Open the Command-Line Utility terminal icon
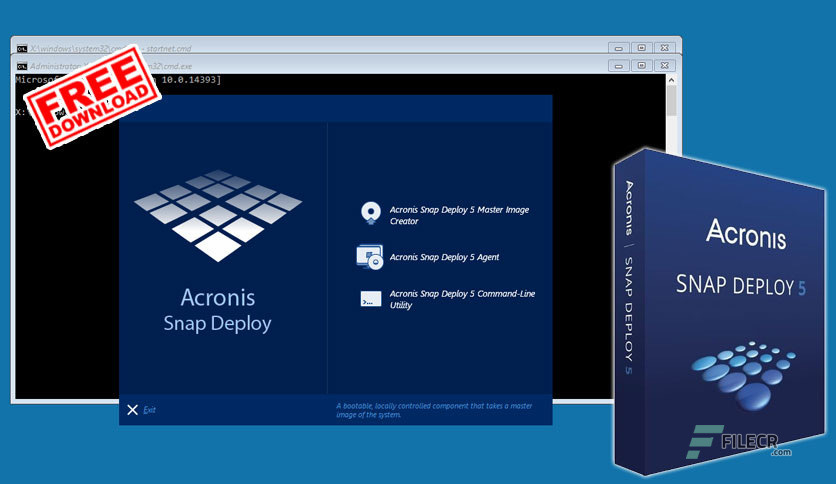The image size is (836, 484). click(371, 299)
